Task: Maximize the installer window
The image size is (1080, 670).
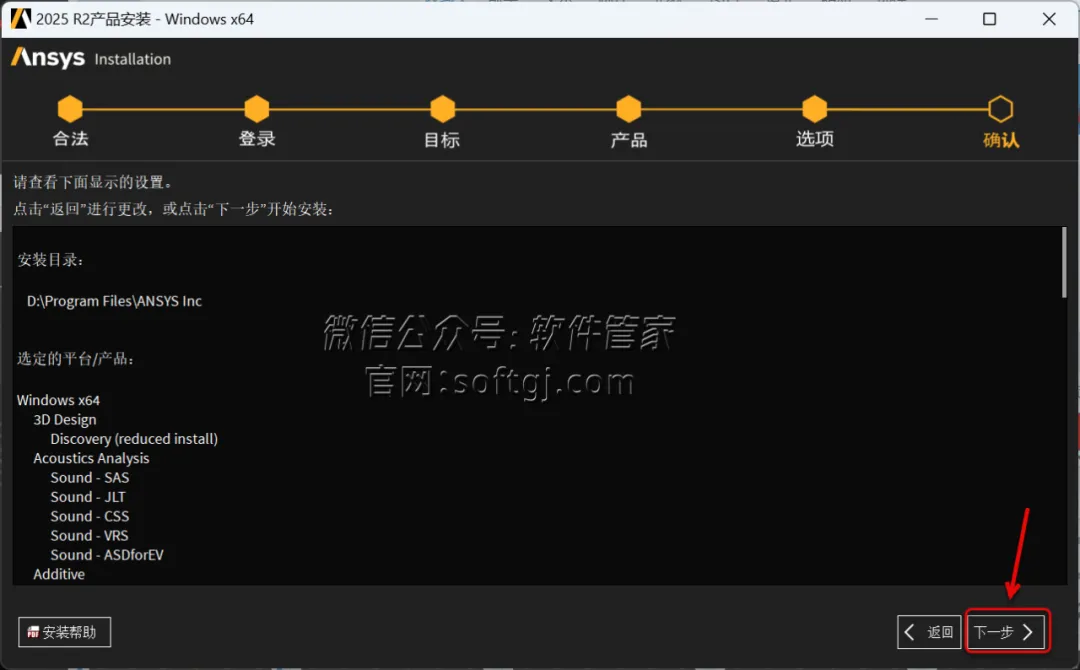Action: (x=989, y=19)
